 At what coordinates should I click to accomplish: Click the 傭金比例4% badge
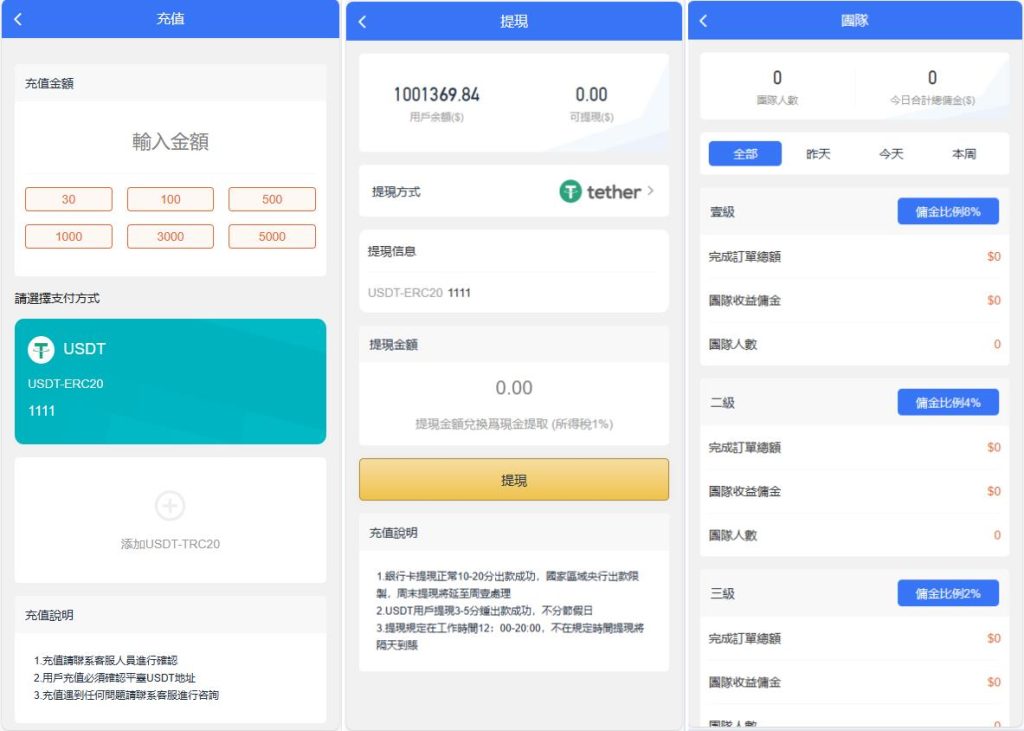(x=947, y=403)
